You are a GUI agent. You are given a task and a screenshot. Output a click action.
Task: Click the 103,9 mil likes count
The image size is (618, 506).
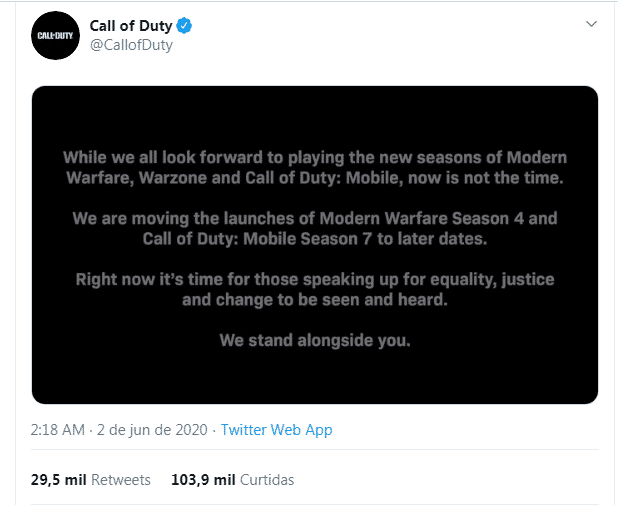204,480
